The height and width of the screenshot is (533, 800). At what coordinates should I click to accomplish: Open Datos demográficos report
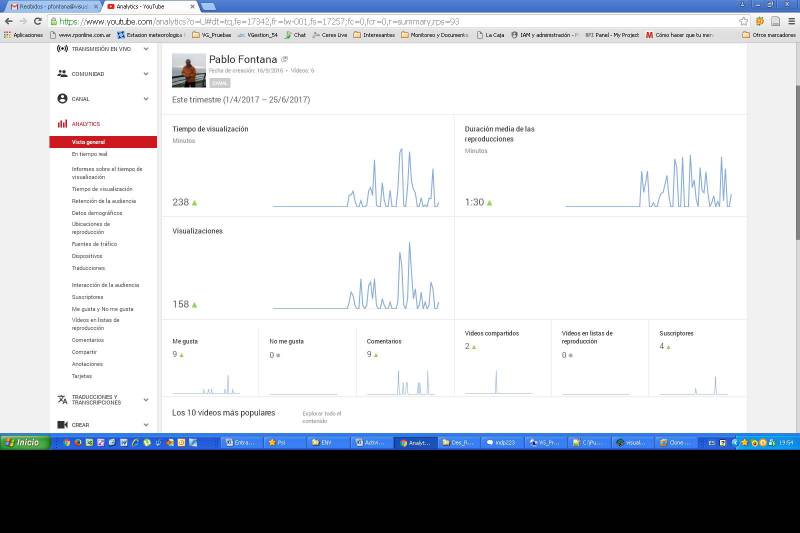point(97,213)
